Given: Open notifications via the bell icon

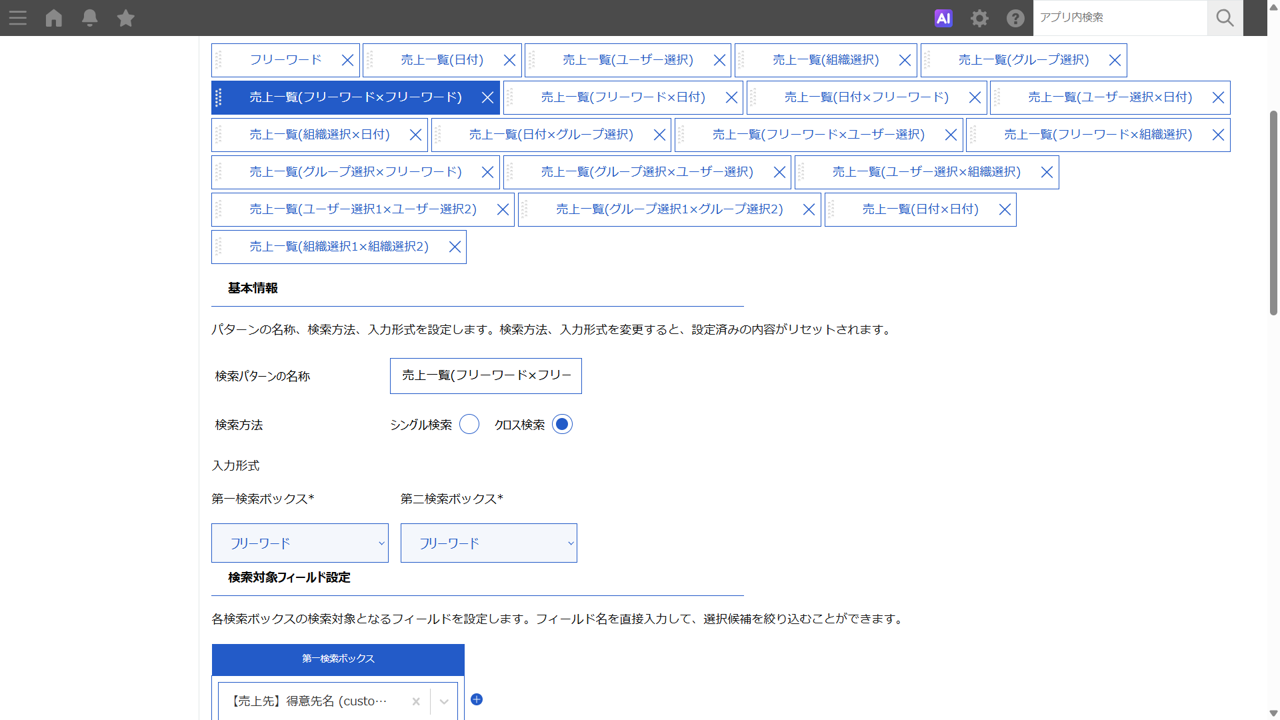Looking at the screenshot, I should [x=90, y=18].
